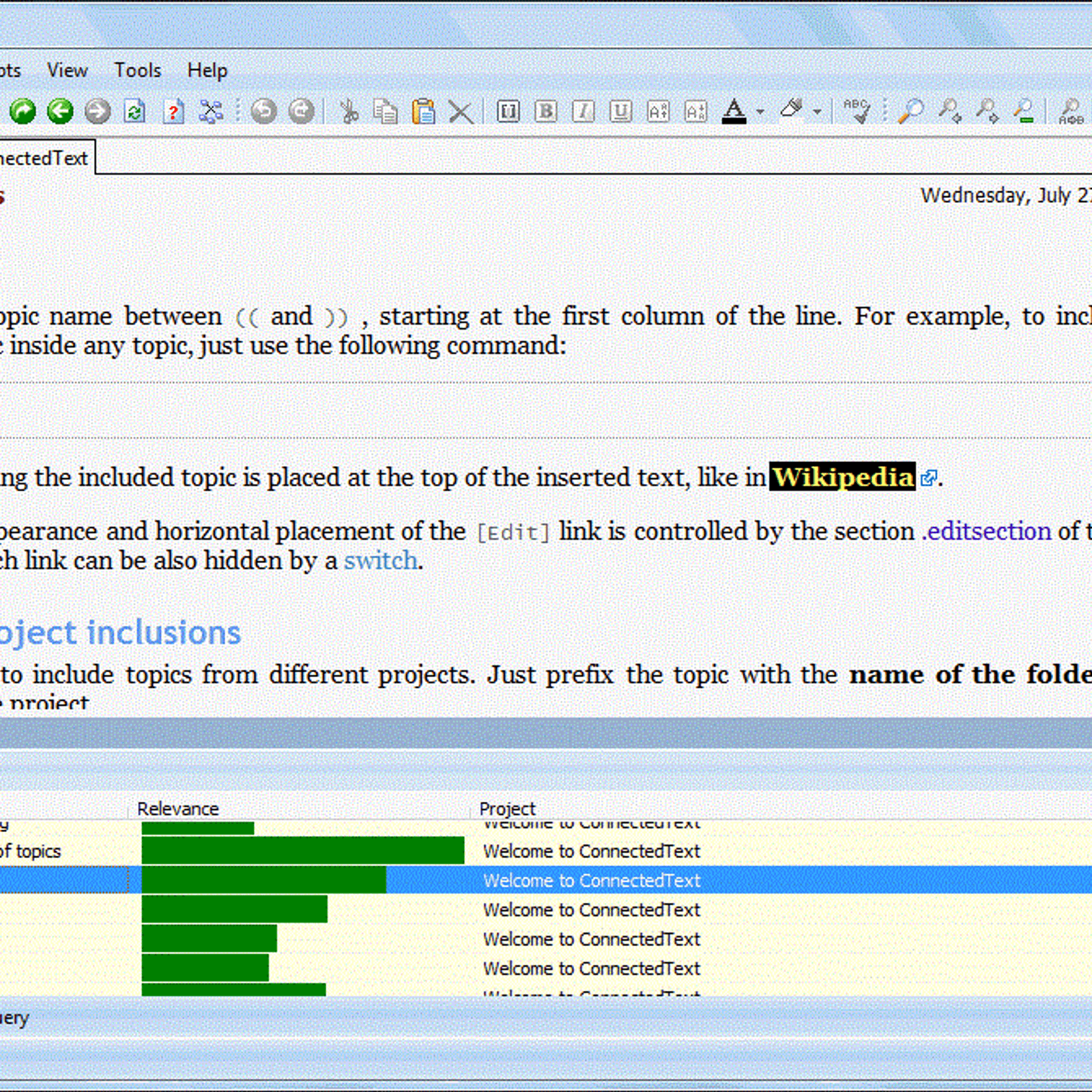Click the Paste clipboard icon
The height and width of the screenshot is (1092, 1092).
tap(424, 111)
